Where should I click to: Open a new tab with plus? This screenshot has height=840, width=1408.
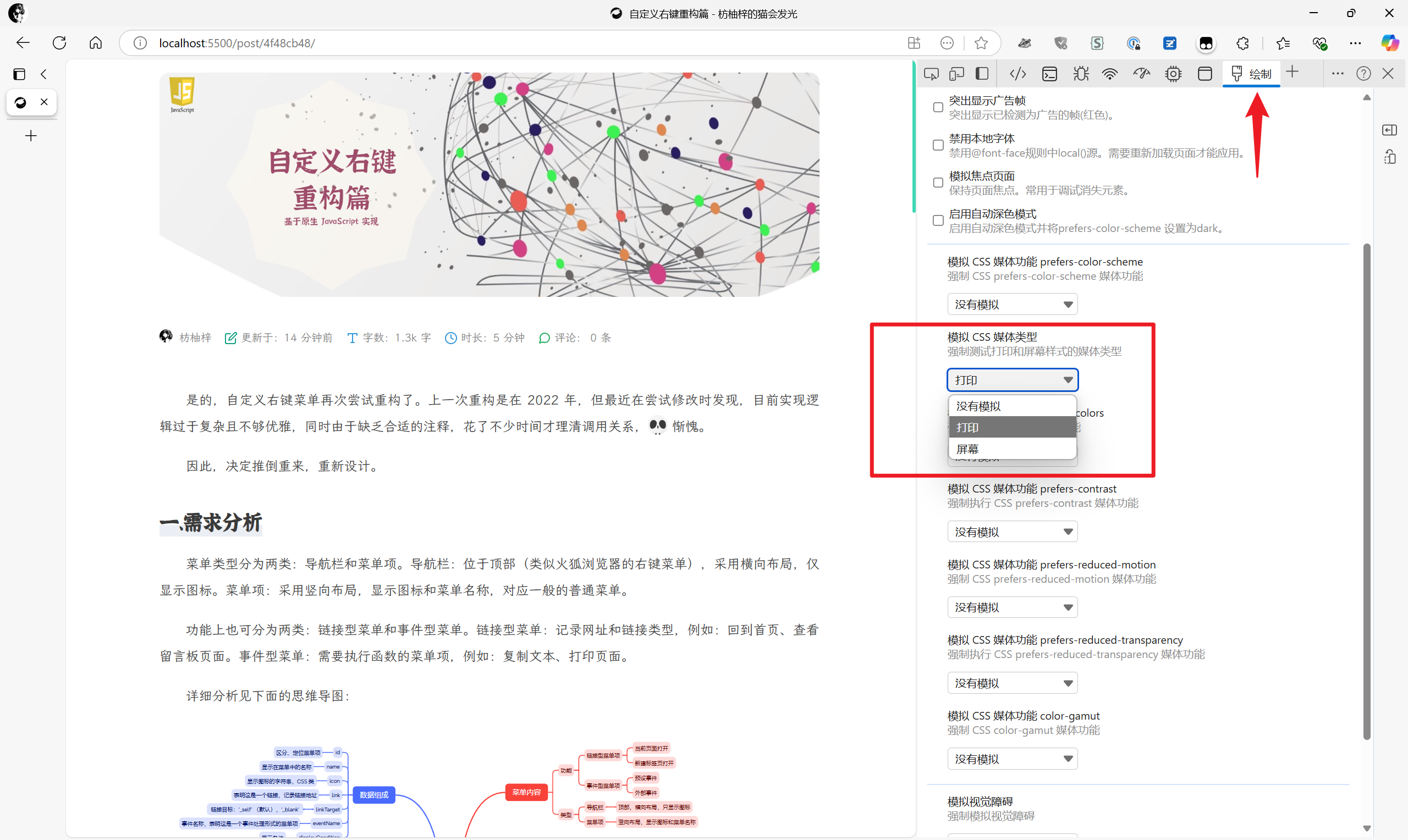pyautogui.click(x=31, y=136)
